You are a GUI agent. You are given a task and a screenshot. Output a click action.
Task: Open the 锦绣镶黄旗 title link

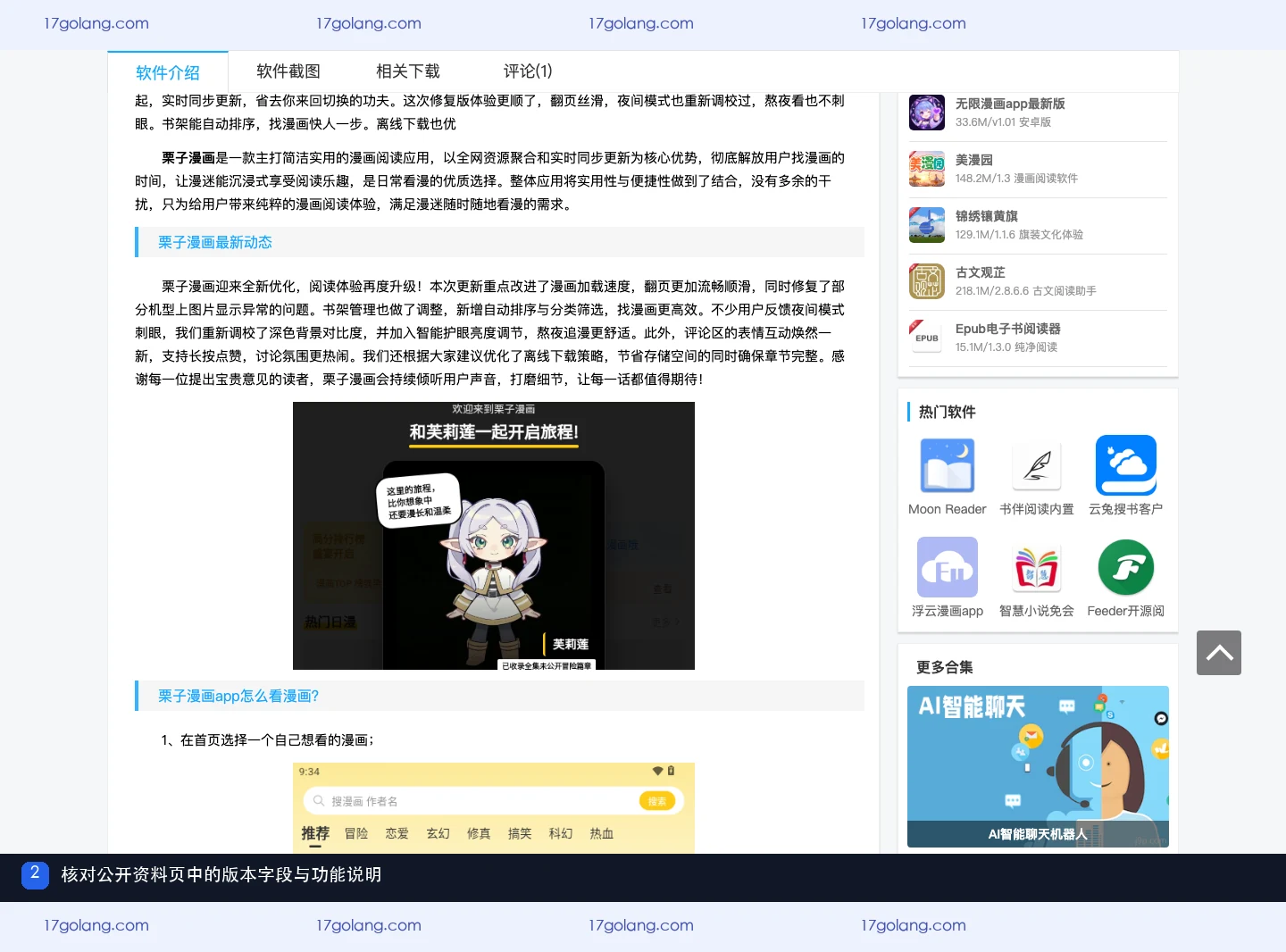(987, 216)
